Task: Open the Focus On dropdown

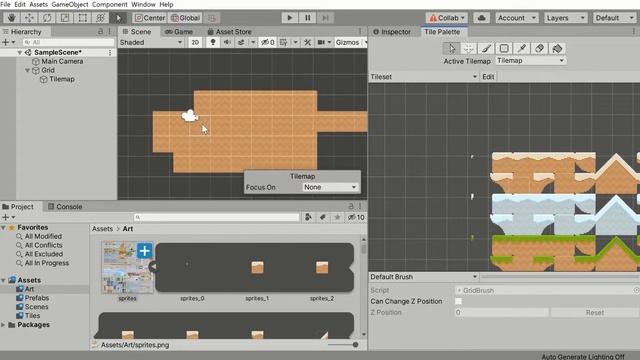Action: (x=330, y=187)
